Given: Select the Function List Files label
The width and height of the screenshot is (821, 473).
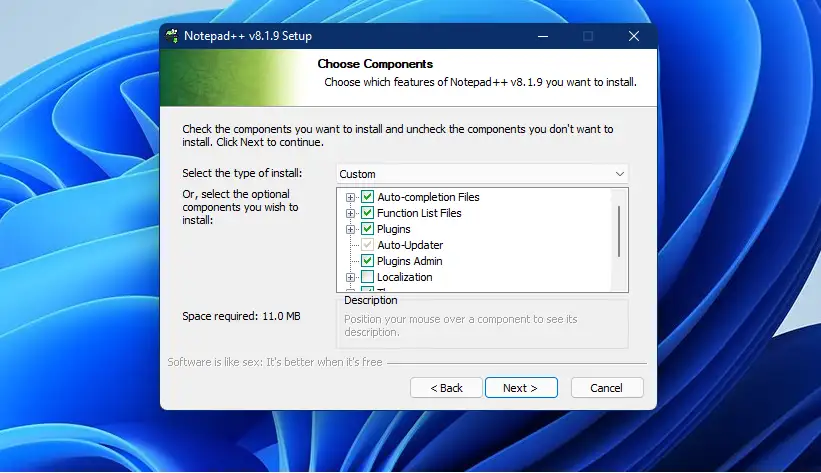Looking at the screenshot, I should (419, 213).
